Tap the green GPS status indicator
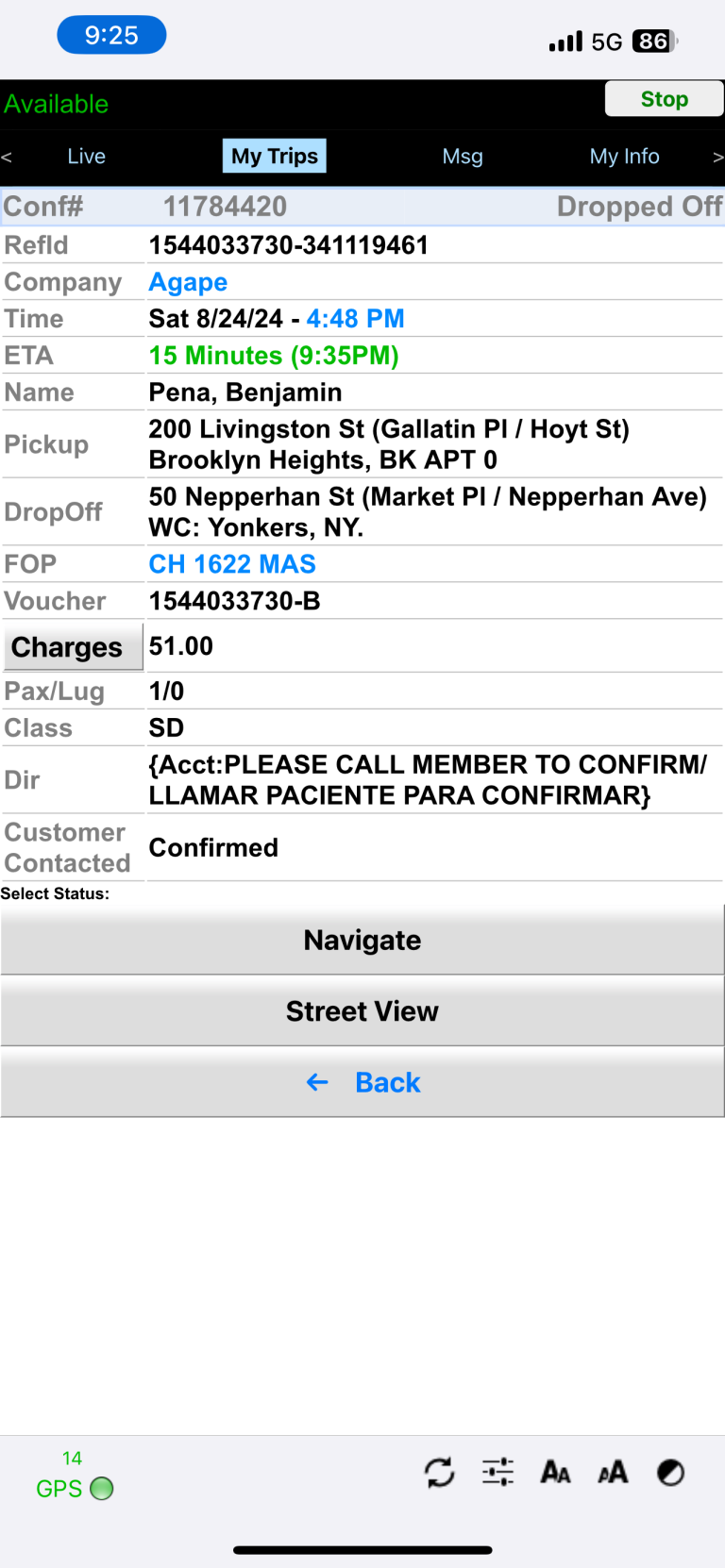Image resolution: width=725 pixels, height=1568 pixels. (x=101, y=1489)
